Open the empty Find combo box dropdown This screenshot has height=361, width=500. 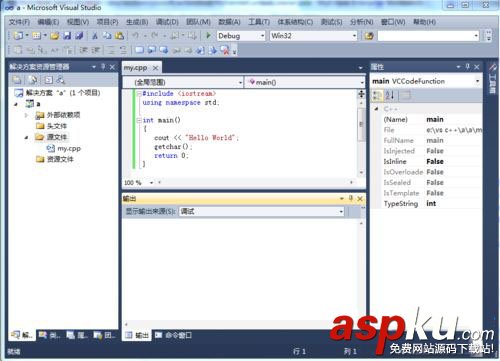[476, 36]
